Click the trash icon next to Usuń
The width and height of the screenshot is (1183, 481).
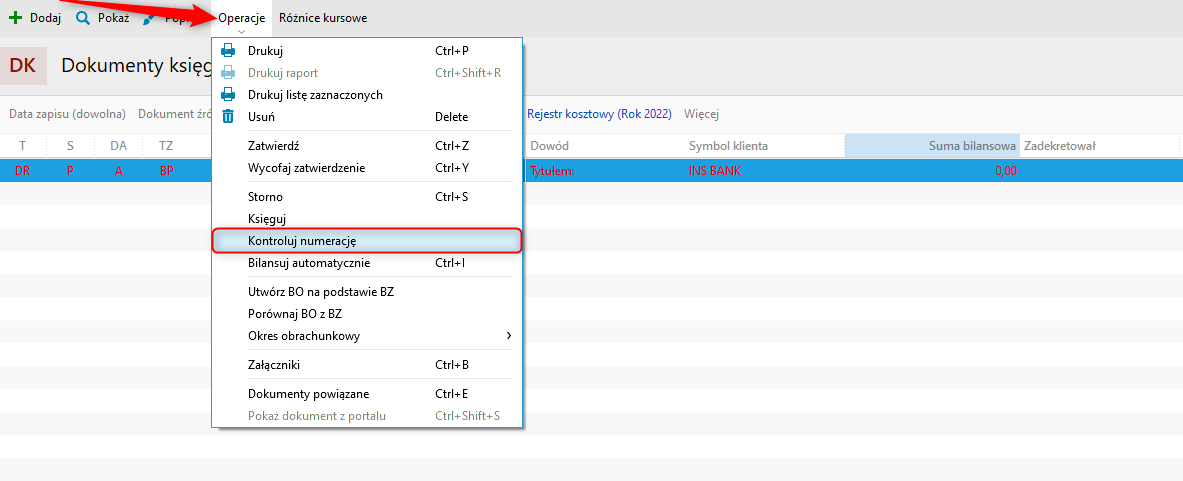(228, 117)
